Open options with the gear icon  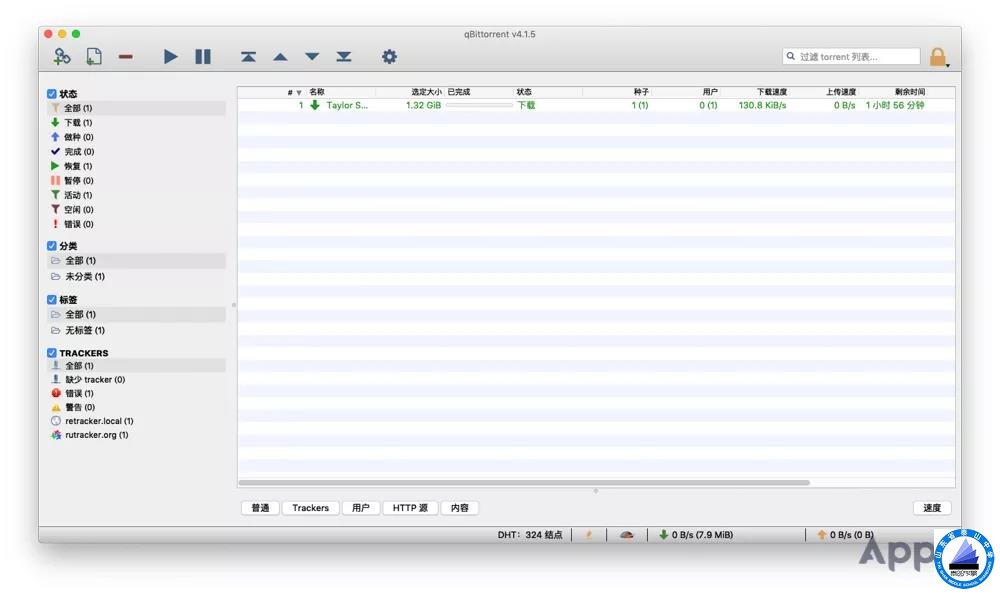coord(389,57)
